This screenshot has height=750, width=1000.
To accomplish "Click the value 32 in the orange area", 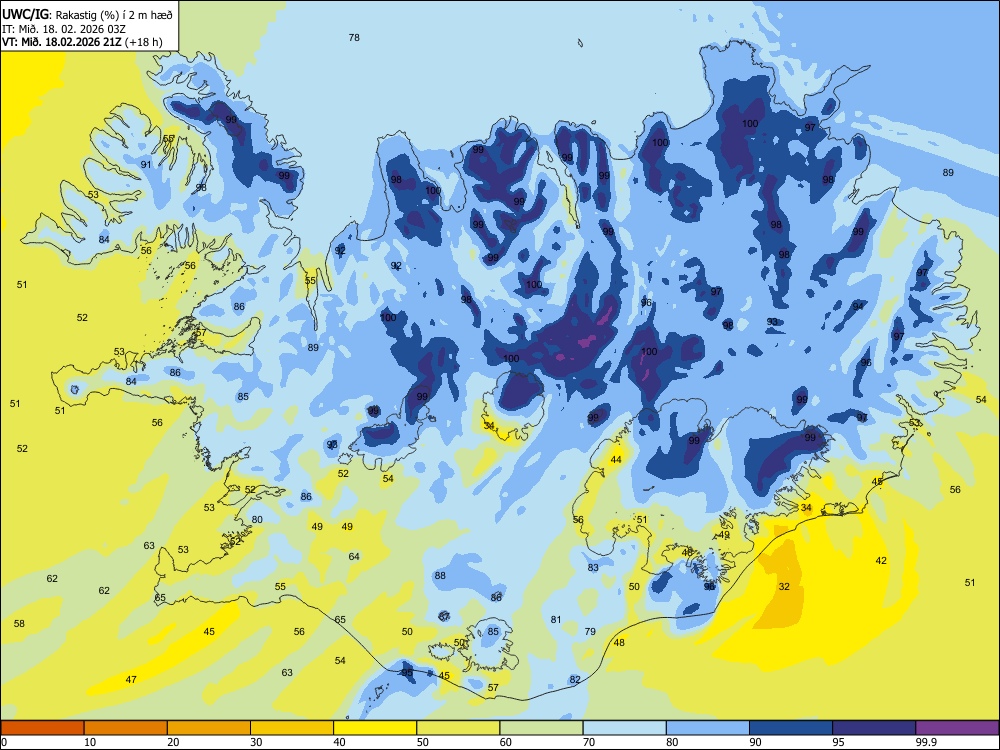I will point(784,587).
